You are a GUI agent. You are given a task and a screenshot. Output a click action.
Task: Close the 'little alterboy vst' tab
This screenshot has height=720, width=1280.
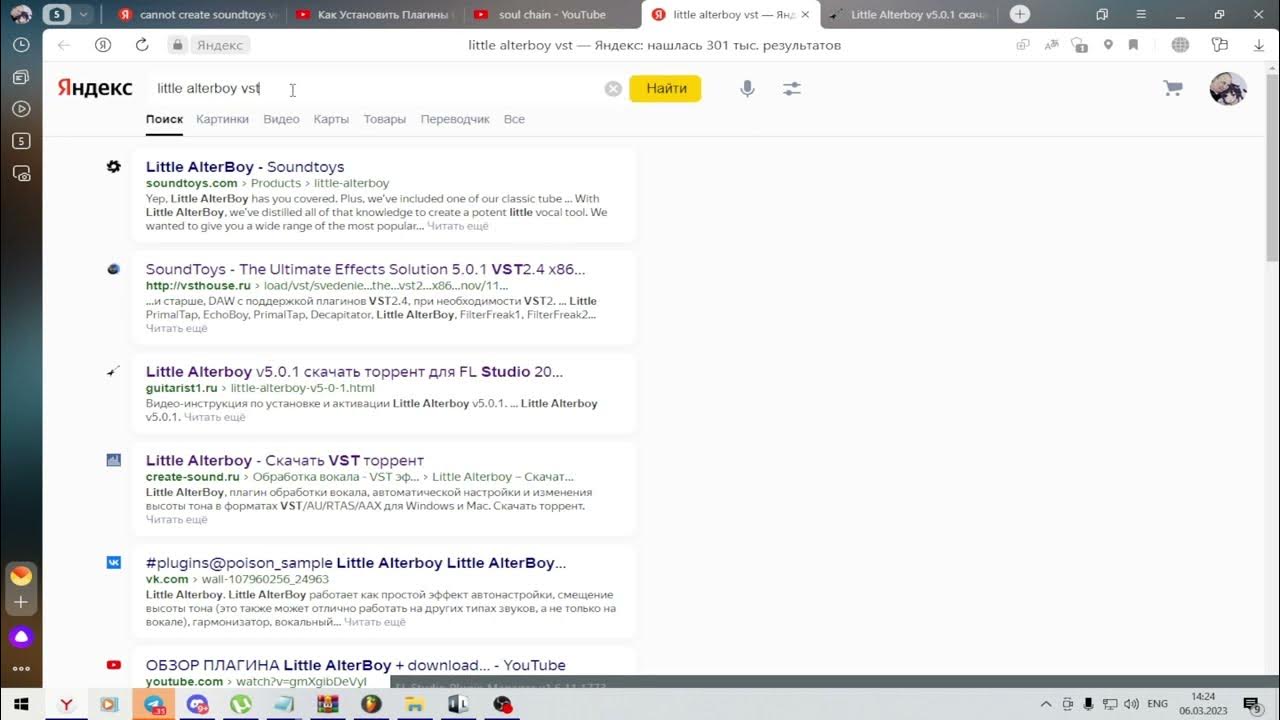tap(805, 15)
